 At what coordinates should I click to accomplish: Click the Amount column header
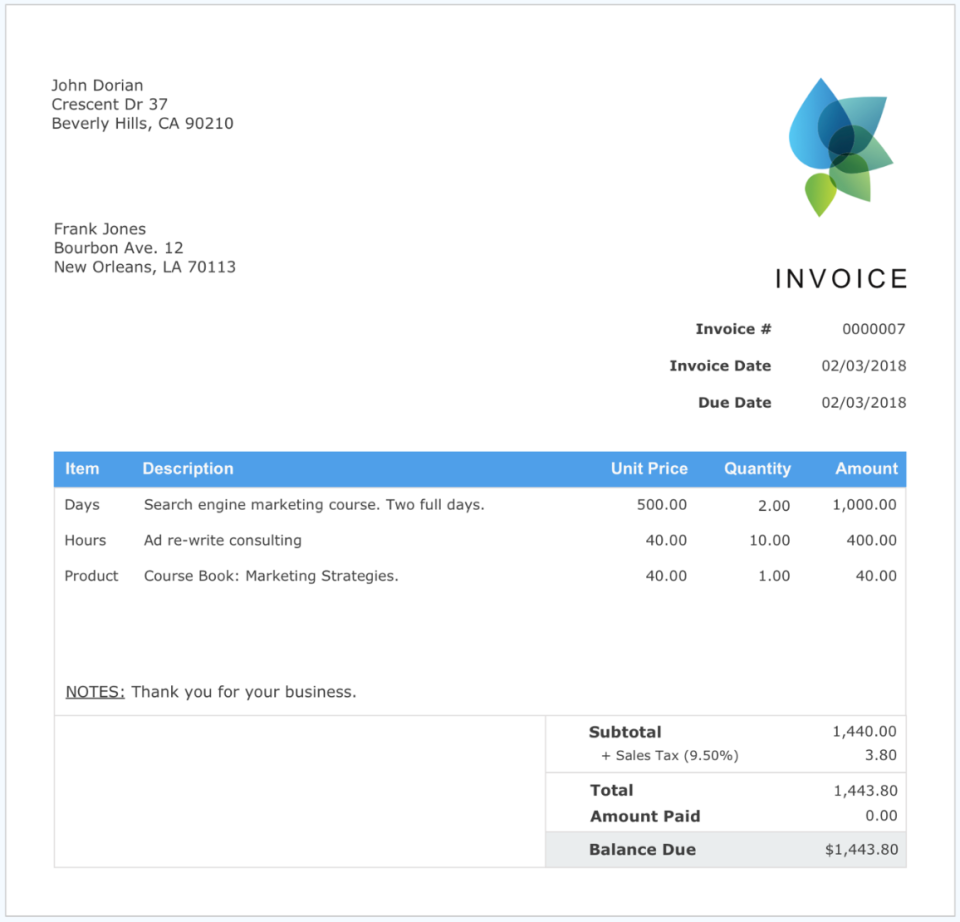(866, 468)
